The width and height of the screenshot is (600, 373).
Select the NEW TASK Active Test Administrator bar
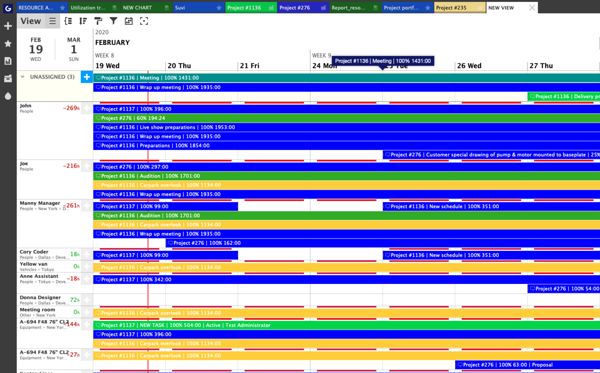(347, 325)
